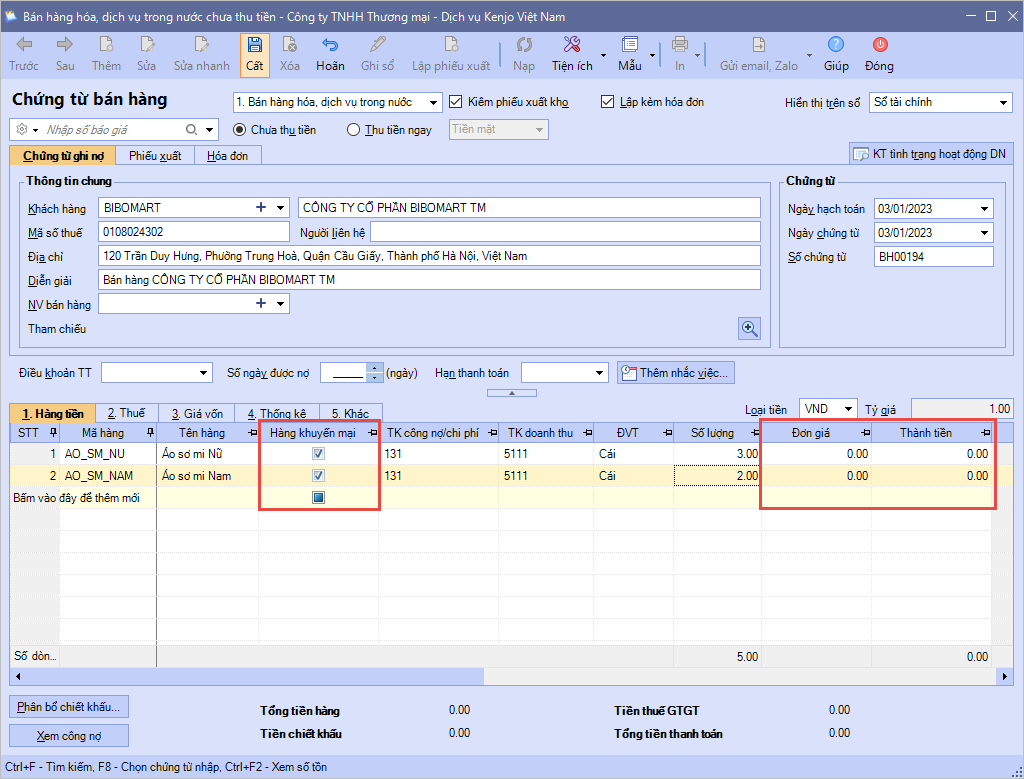This screenshot has width=1024, height=779.
Task: Click the Diễn giải text field
Action: tap(429, 280)
